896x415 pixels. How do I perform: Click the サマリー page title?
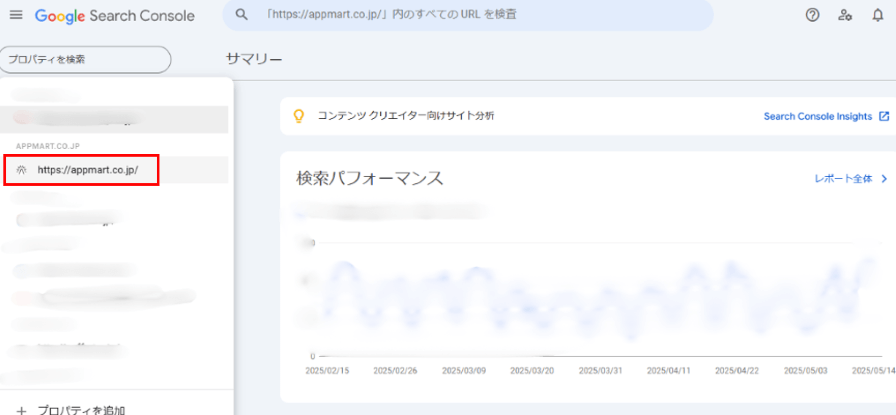click(x=254, y=59)
